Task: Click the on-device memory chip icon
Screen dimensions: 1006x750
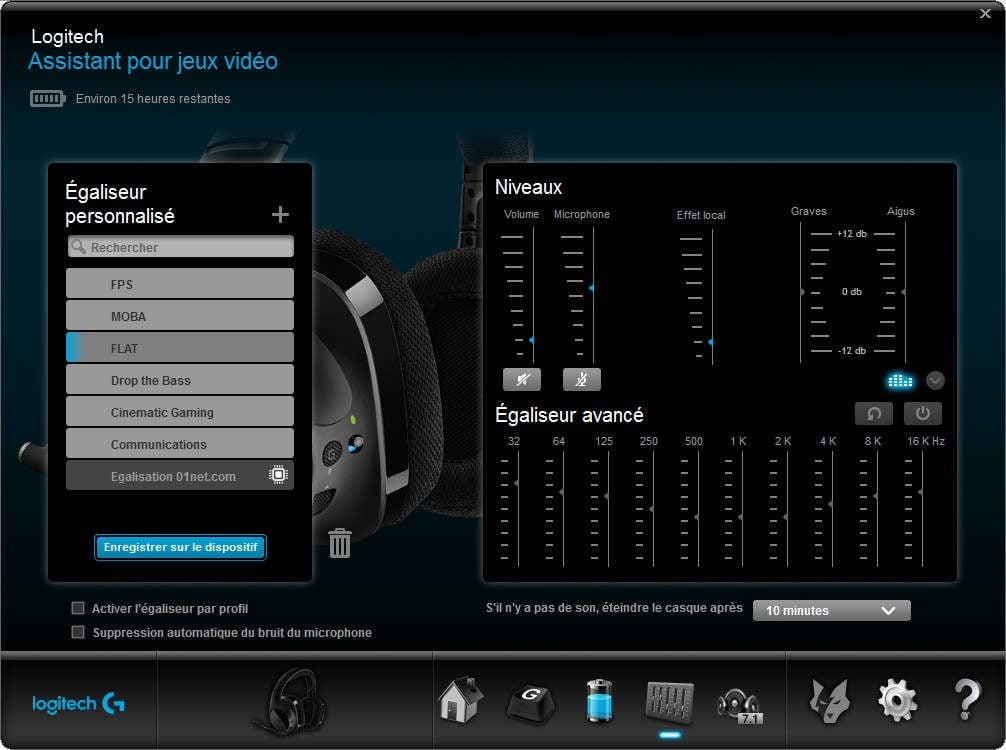Action: (x=278, y=475)
